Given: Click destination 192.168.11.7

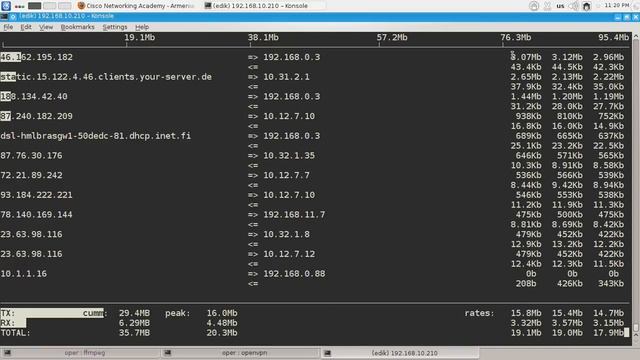Looking at the screenshot, I should (294, 215).
